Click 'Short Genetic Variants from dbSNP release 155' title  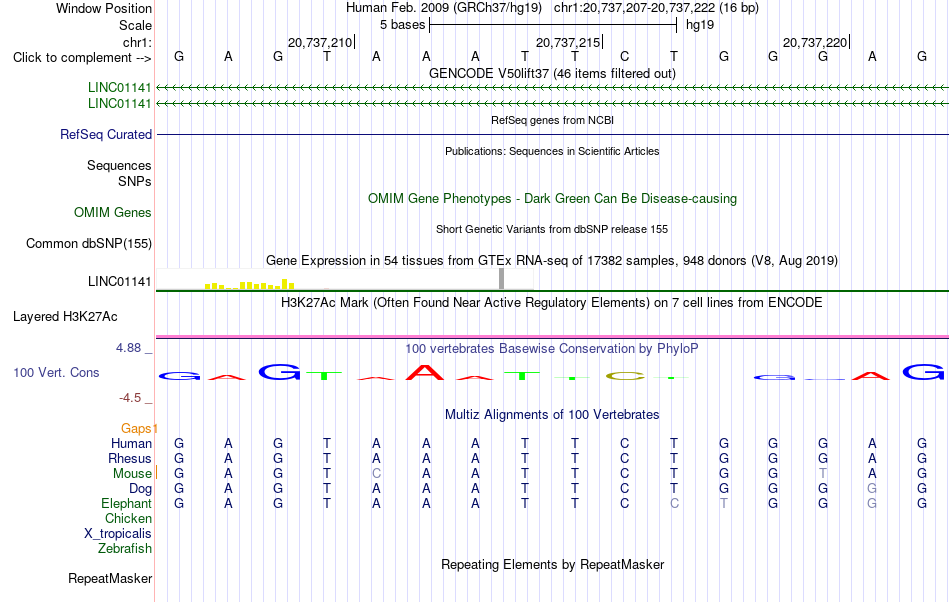pos(552,229)
